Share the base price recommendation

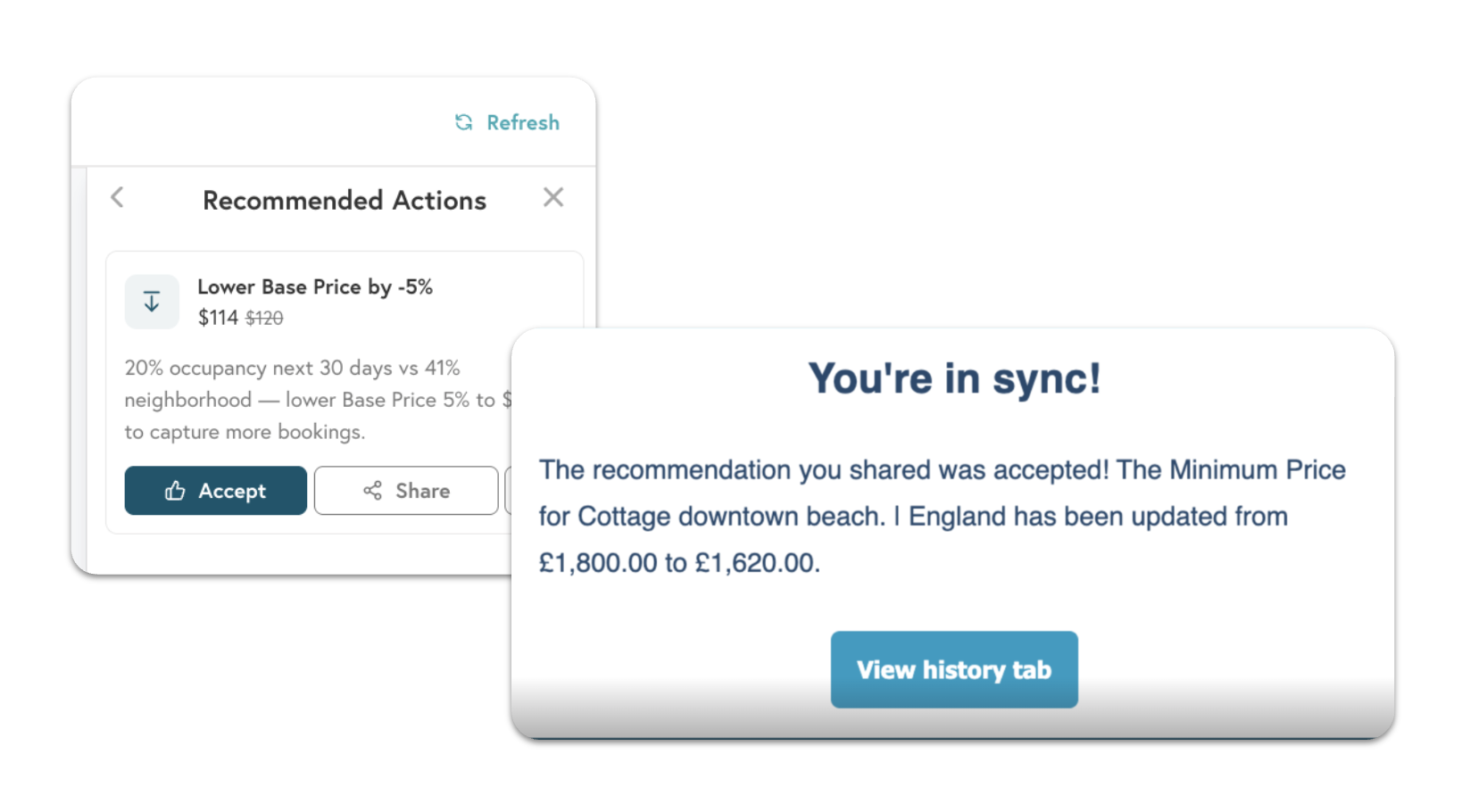point(406,490)
